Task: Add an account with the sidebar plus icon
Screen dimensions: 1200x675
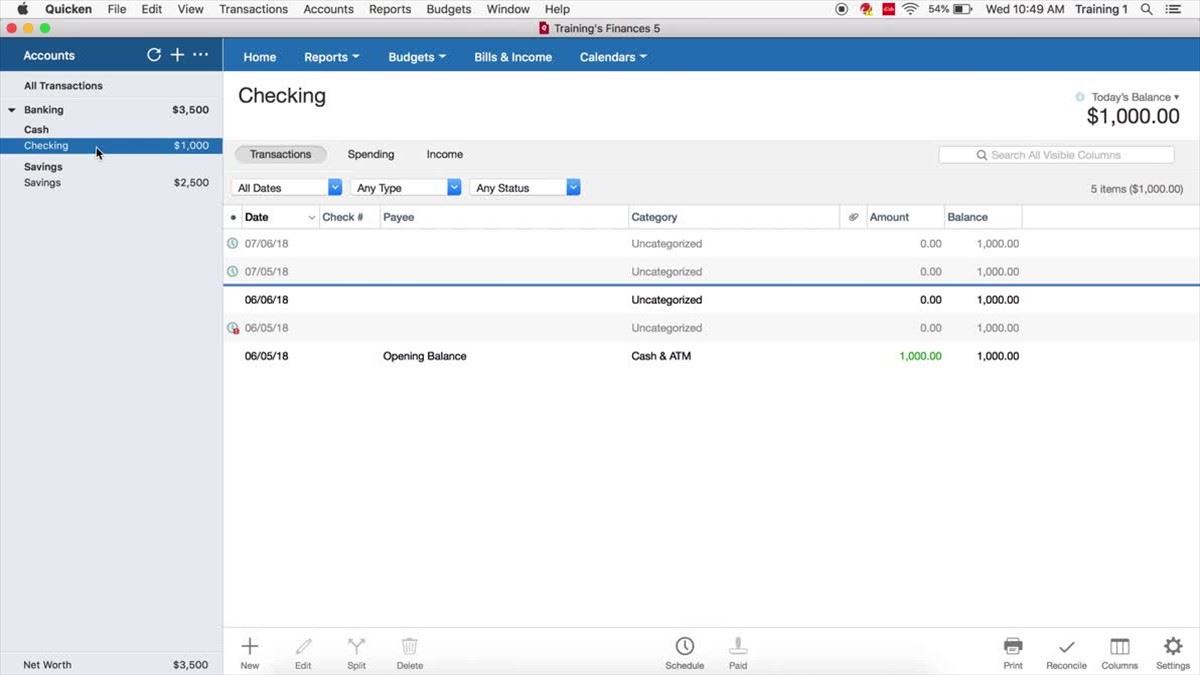Action: pos(177,55)
